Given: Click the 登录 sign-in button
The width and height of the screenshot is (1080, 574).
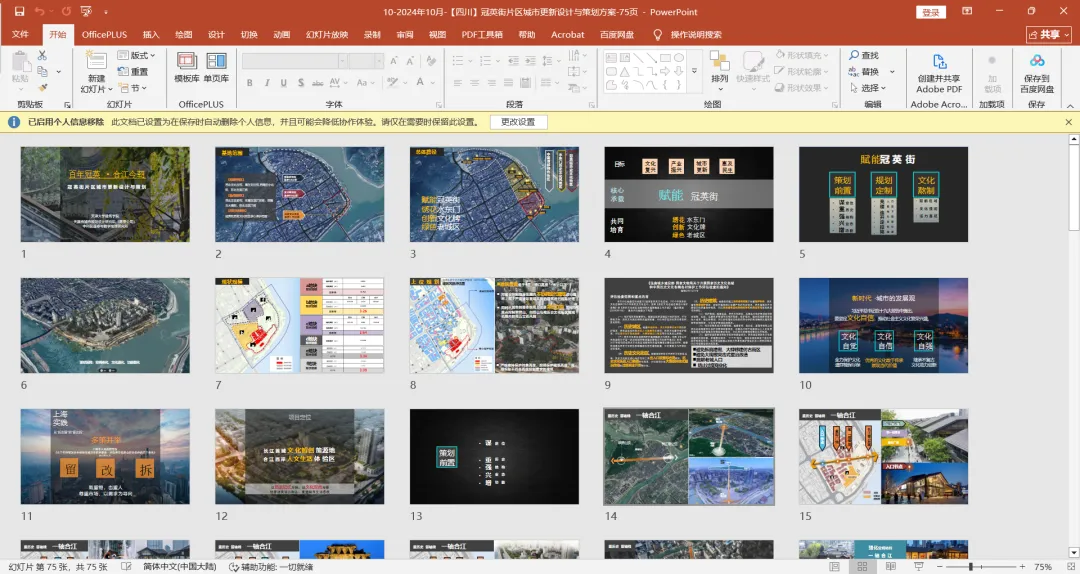Looking at the screenshot, I should (x=931, y=12).
